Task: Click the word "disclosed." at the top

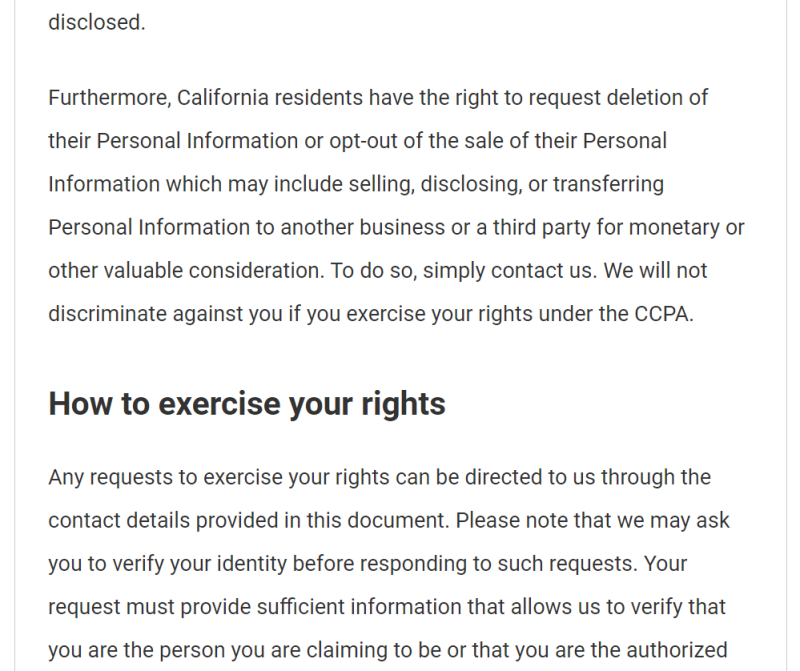Action: click(96, 22)
